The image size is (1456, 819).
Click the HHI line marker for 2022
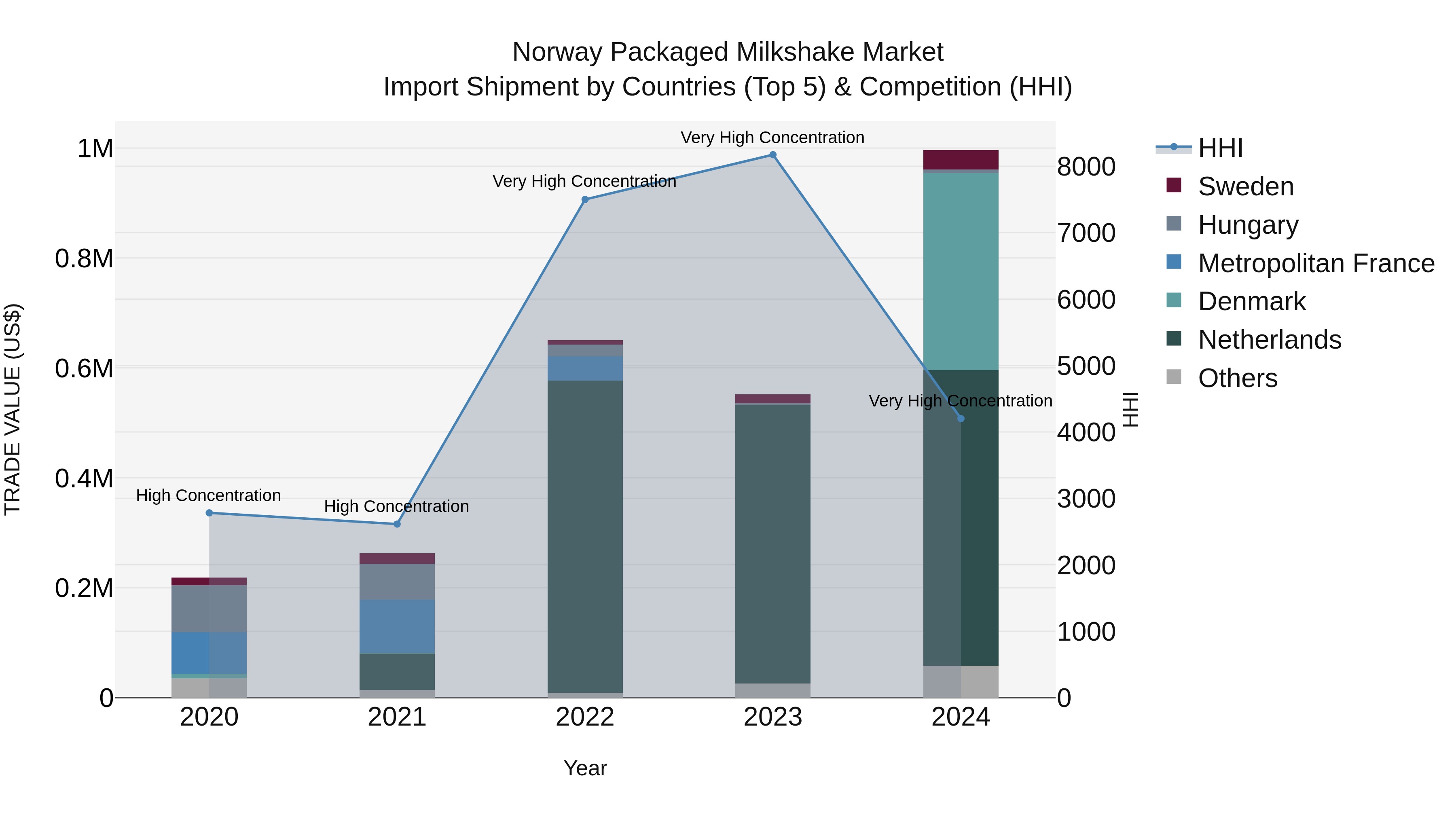coord(585,199)
